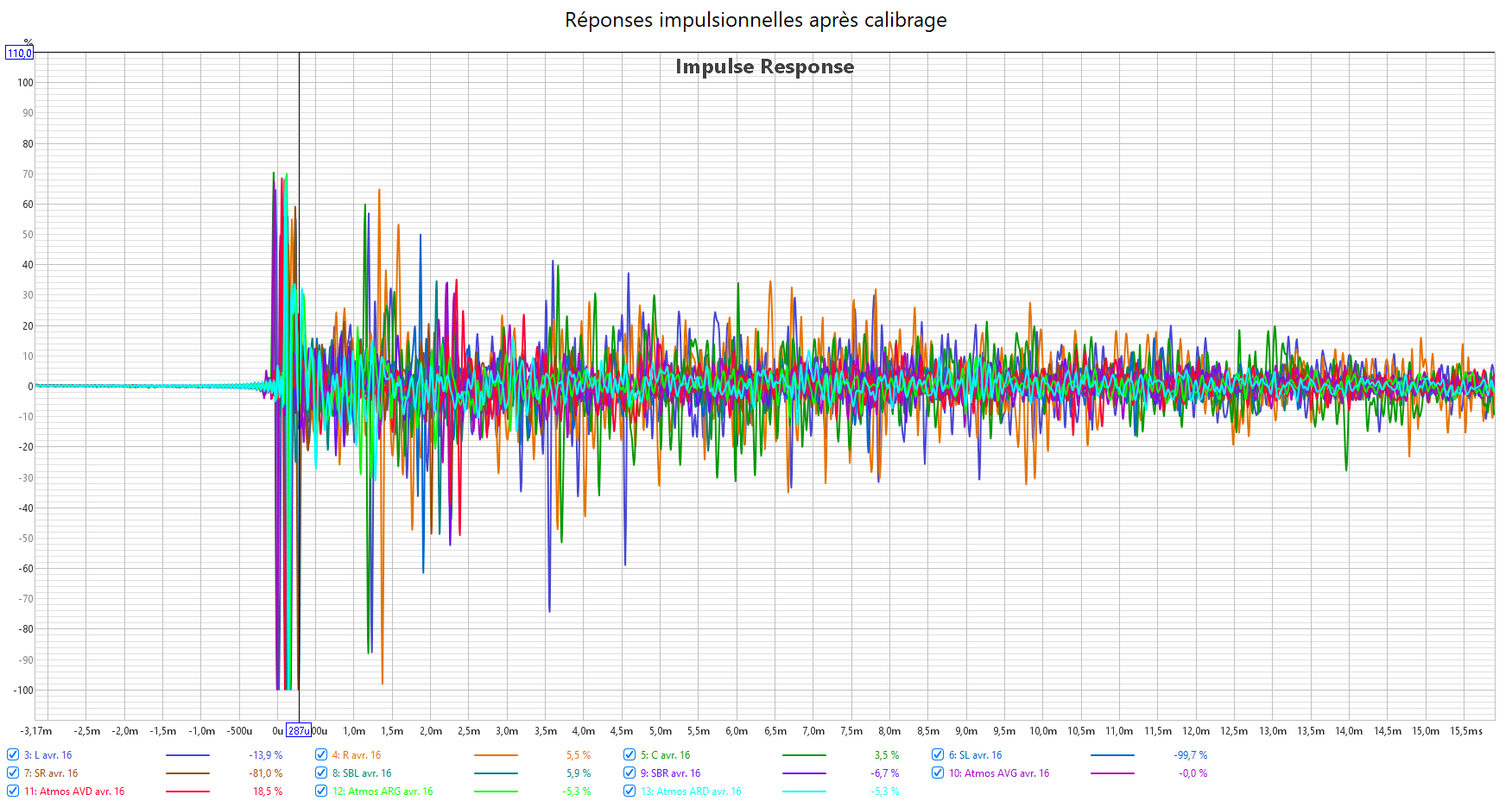Disable the '6: SL avr. 16' trace
The height and width of the screenshot is (801, 1512).
[938, 755]
